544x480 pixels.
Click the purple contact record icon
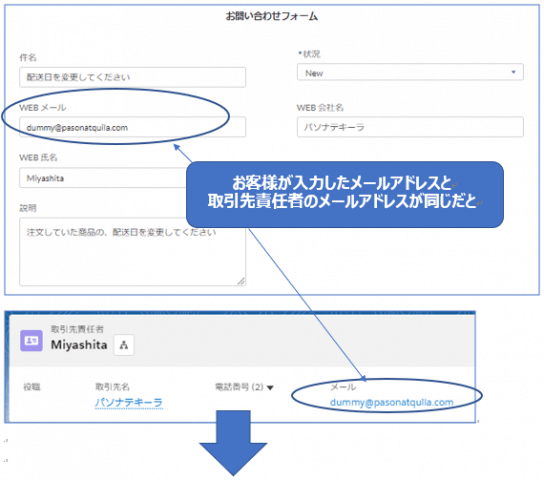(31, 341)
